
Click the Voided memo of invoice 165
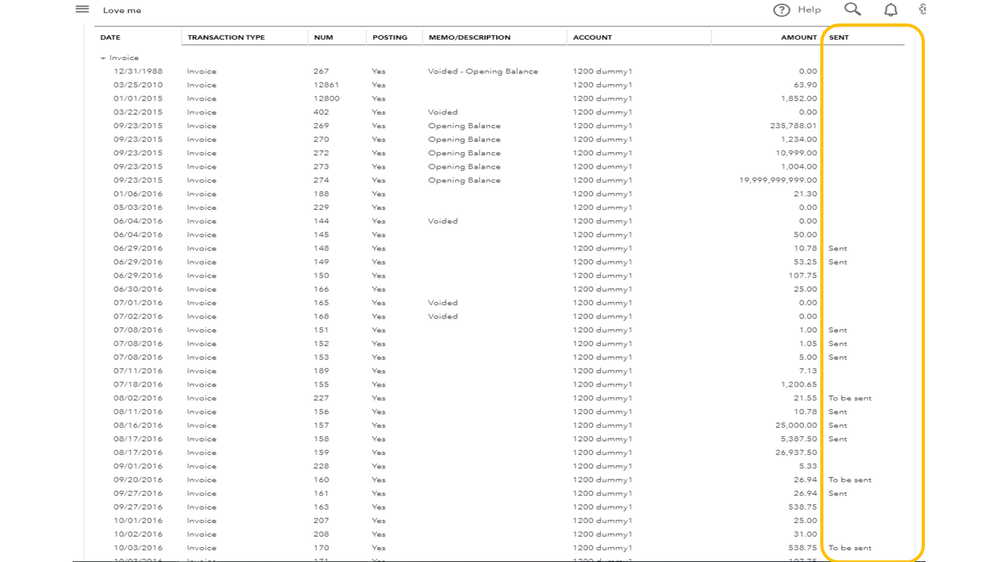(x=443, y=303)
